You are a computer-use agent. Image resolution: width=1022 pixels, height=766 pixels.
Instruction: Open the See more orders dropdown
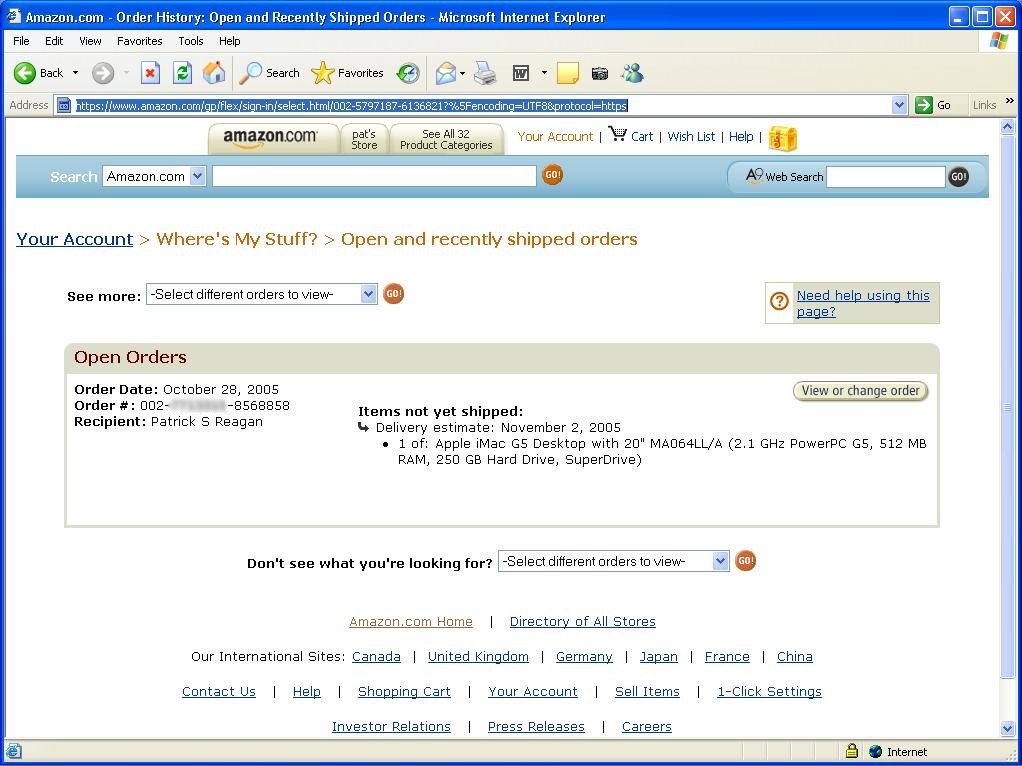(261, 294)
